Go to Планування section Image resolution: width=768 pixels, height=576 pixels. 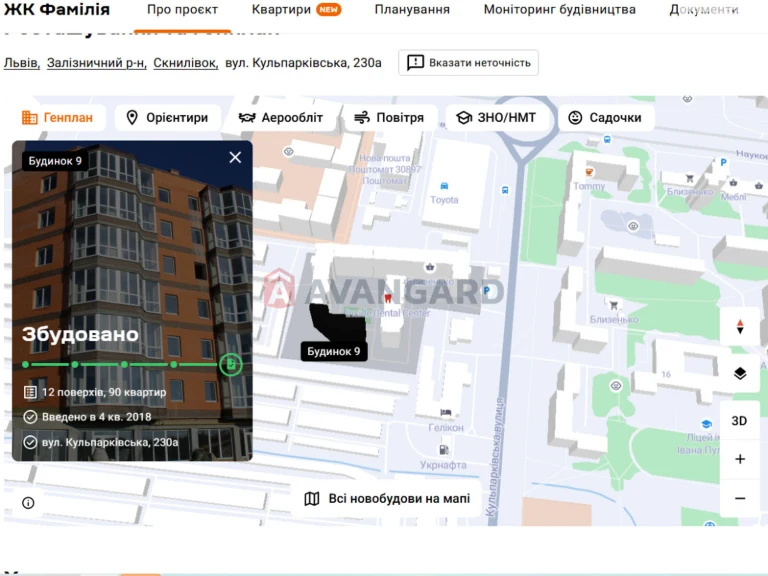412,10
